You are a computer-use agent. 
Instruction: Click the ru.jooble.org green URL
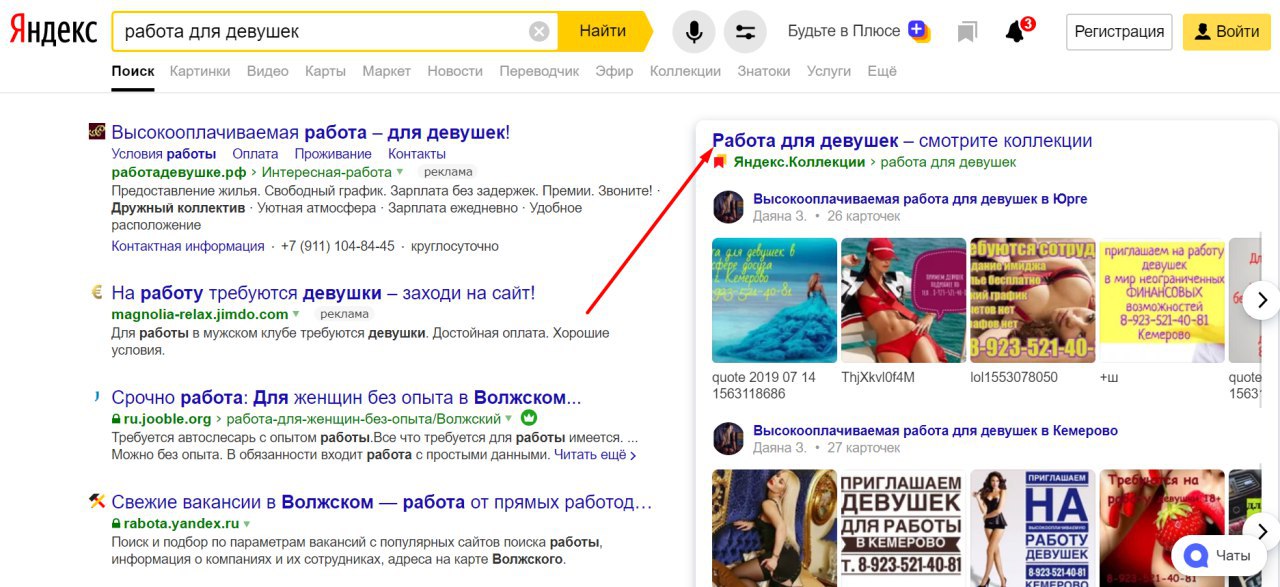pyautogui.click(x=167, y=419)
